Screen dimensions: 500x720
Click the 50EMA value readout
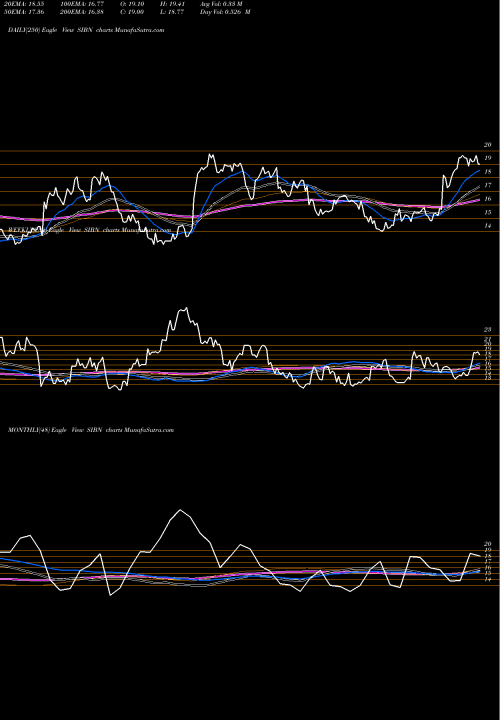coord(24,12)
